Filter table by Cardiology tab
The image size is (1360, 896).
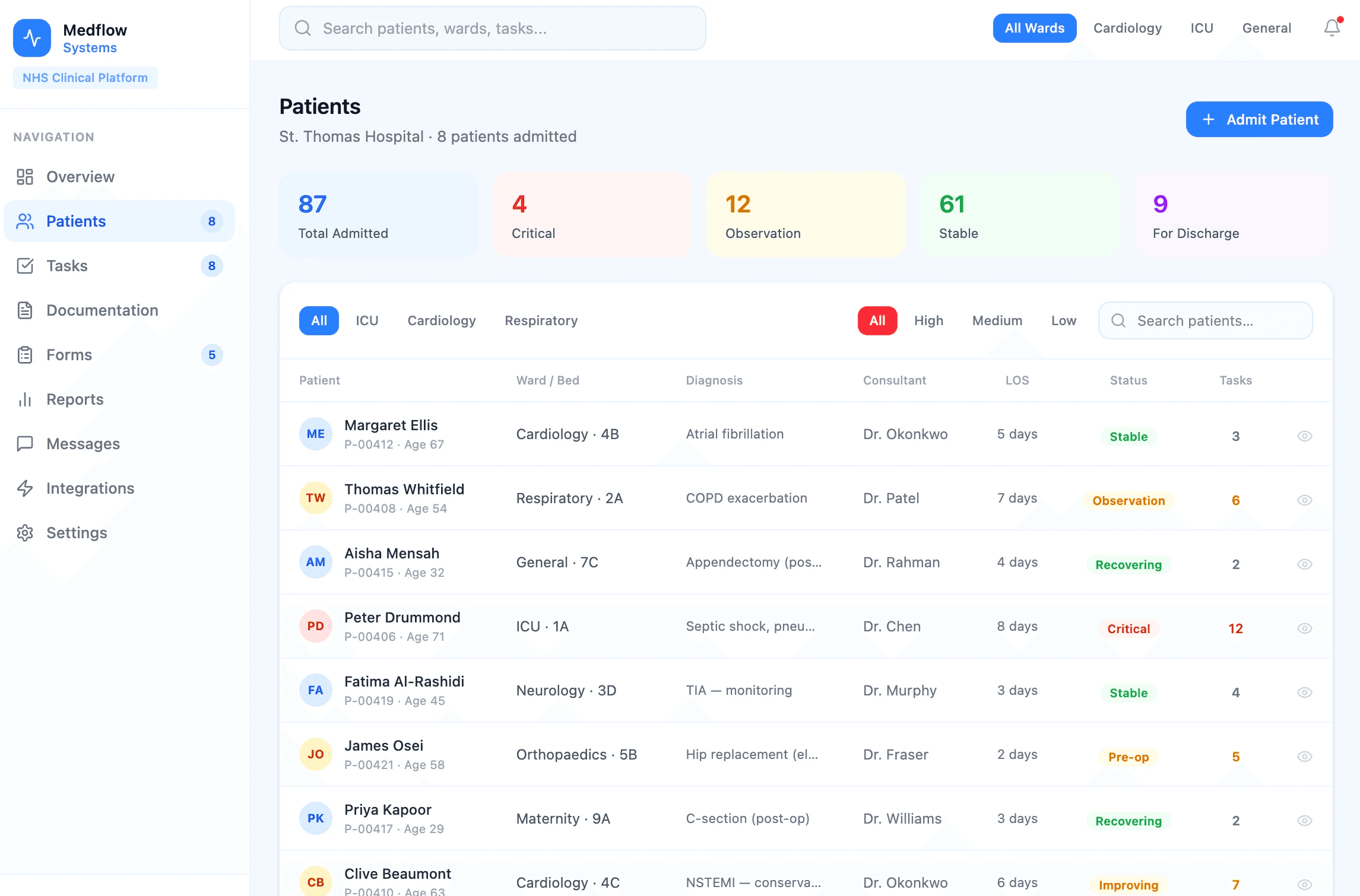click(x=441, y=320)
